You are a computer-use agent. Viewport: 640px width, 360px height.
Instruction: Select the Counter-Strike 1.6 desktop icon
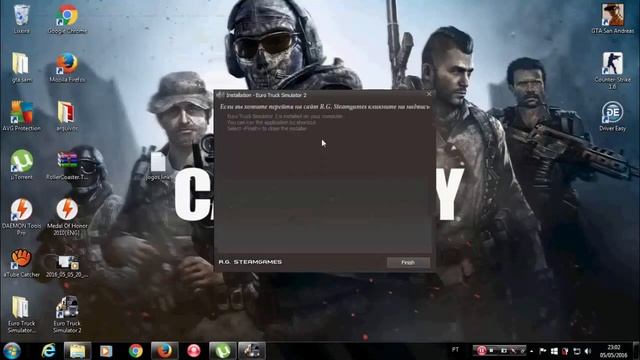point(613,71)
